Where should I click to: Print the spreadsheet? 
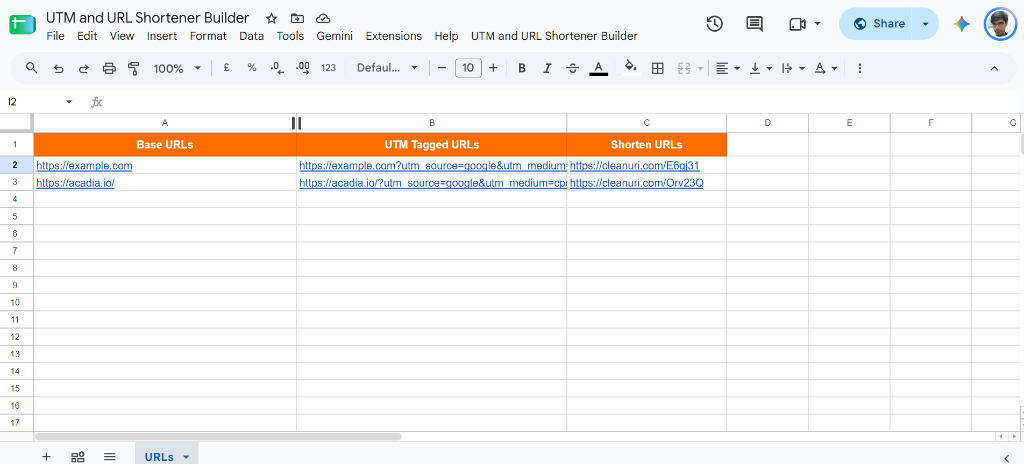tap(109, 68)
